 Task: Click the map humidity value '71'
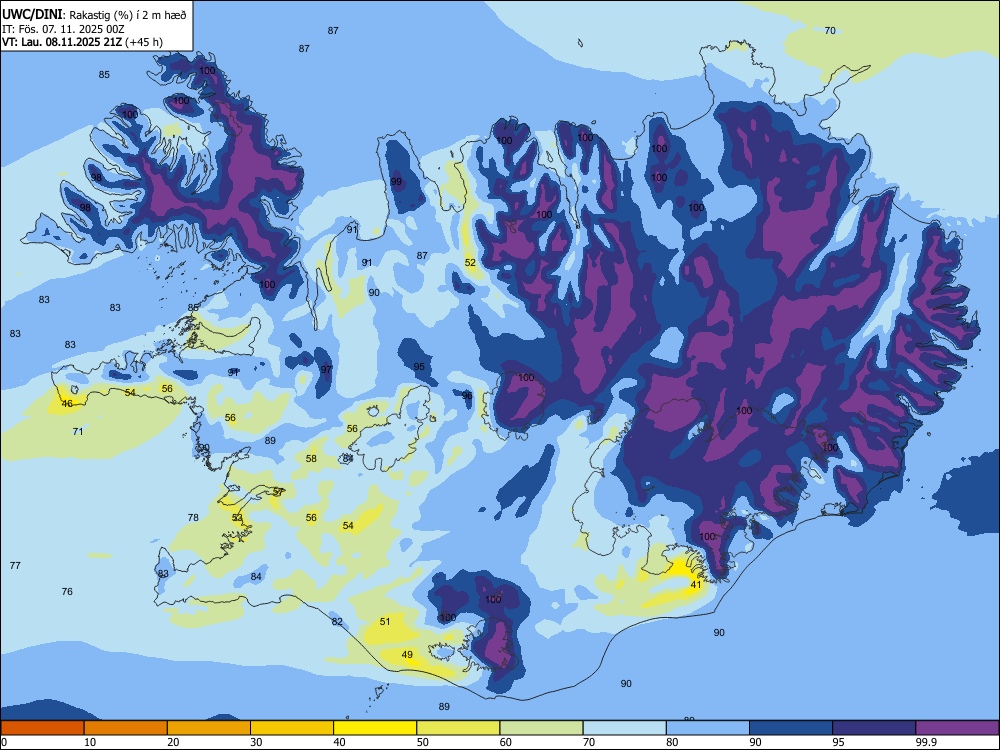click(78, 431)
